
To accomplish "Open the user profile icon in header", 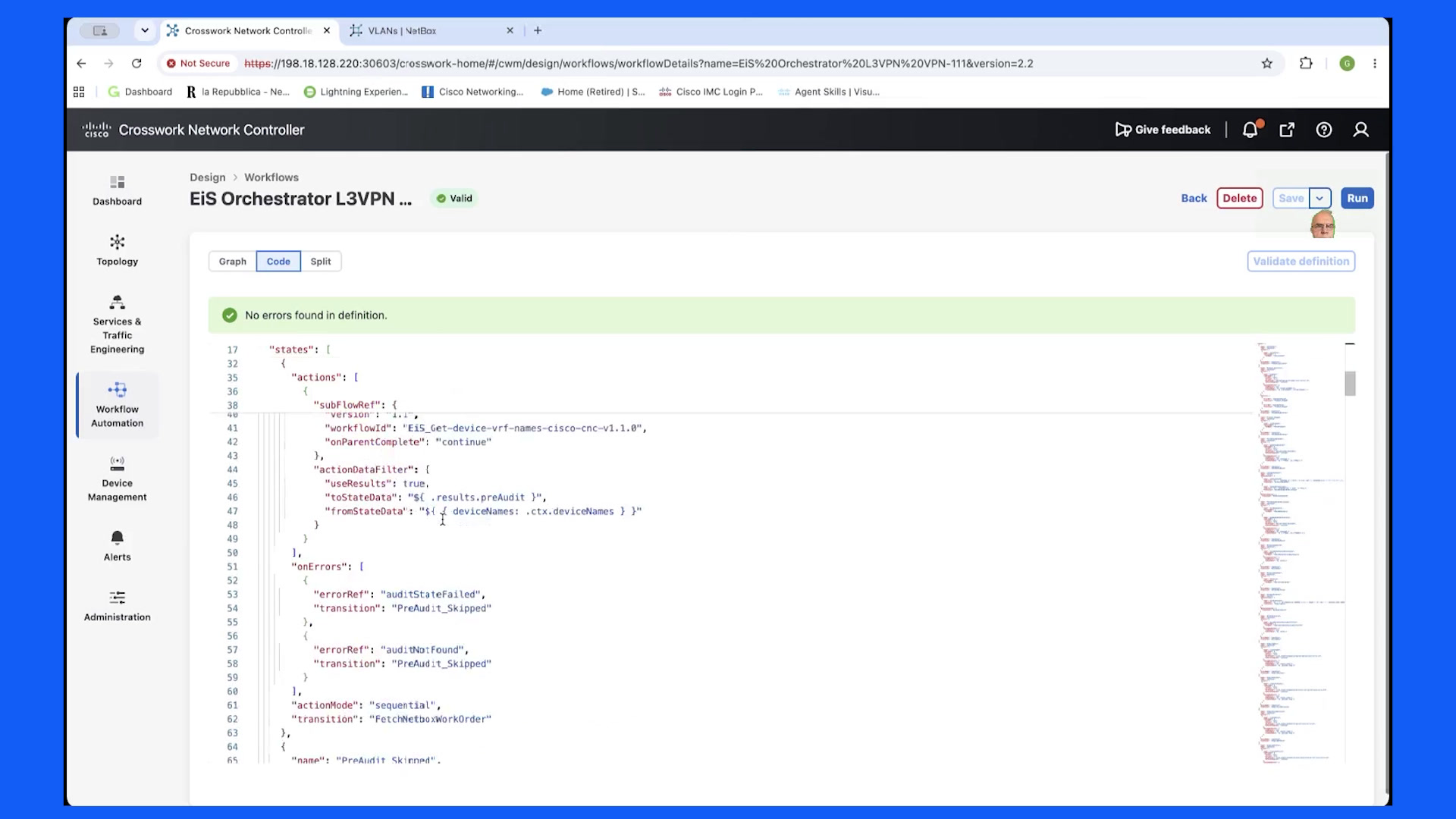I will (x=1361, y=130).
